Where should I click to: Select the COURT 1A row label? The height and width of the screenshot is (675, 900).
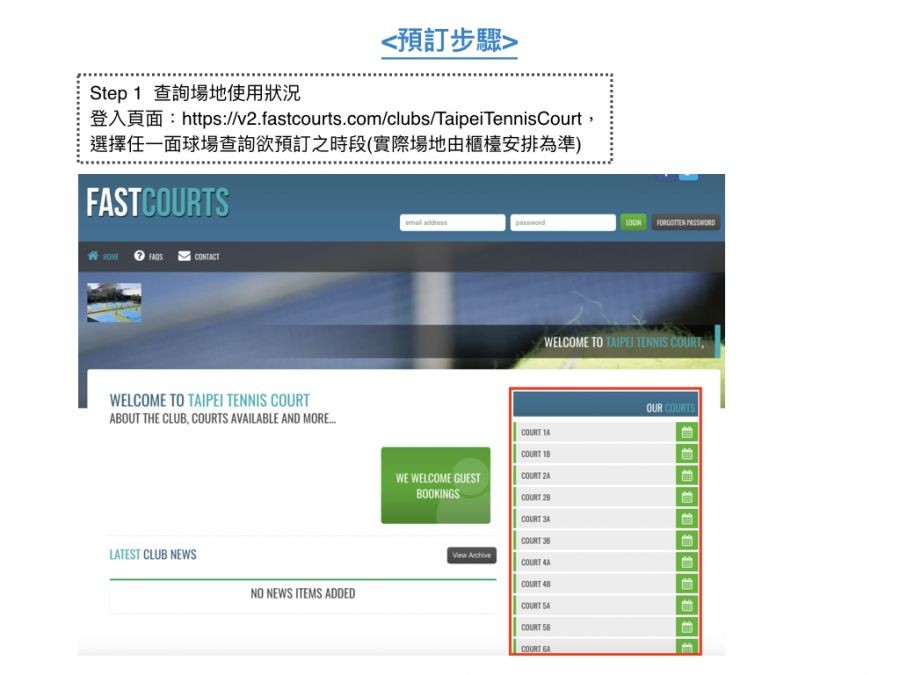[x=536, y=432]
